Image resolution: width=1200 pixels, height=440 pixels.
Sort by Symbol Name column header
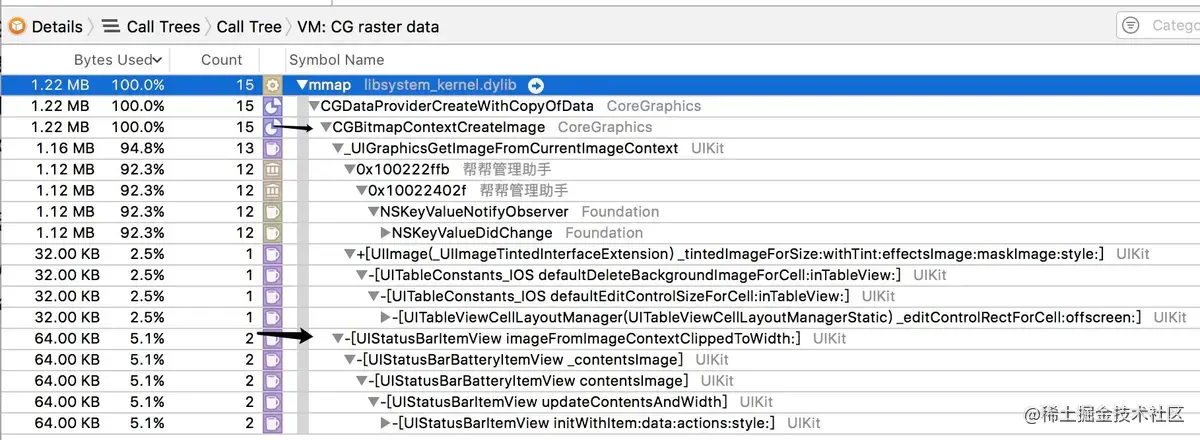point(337,60)
